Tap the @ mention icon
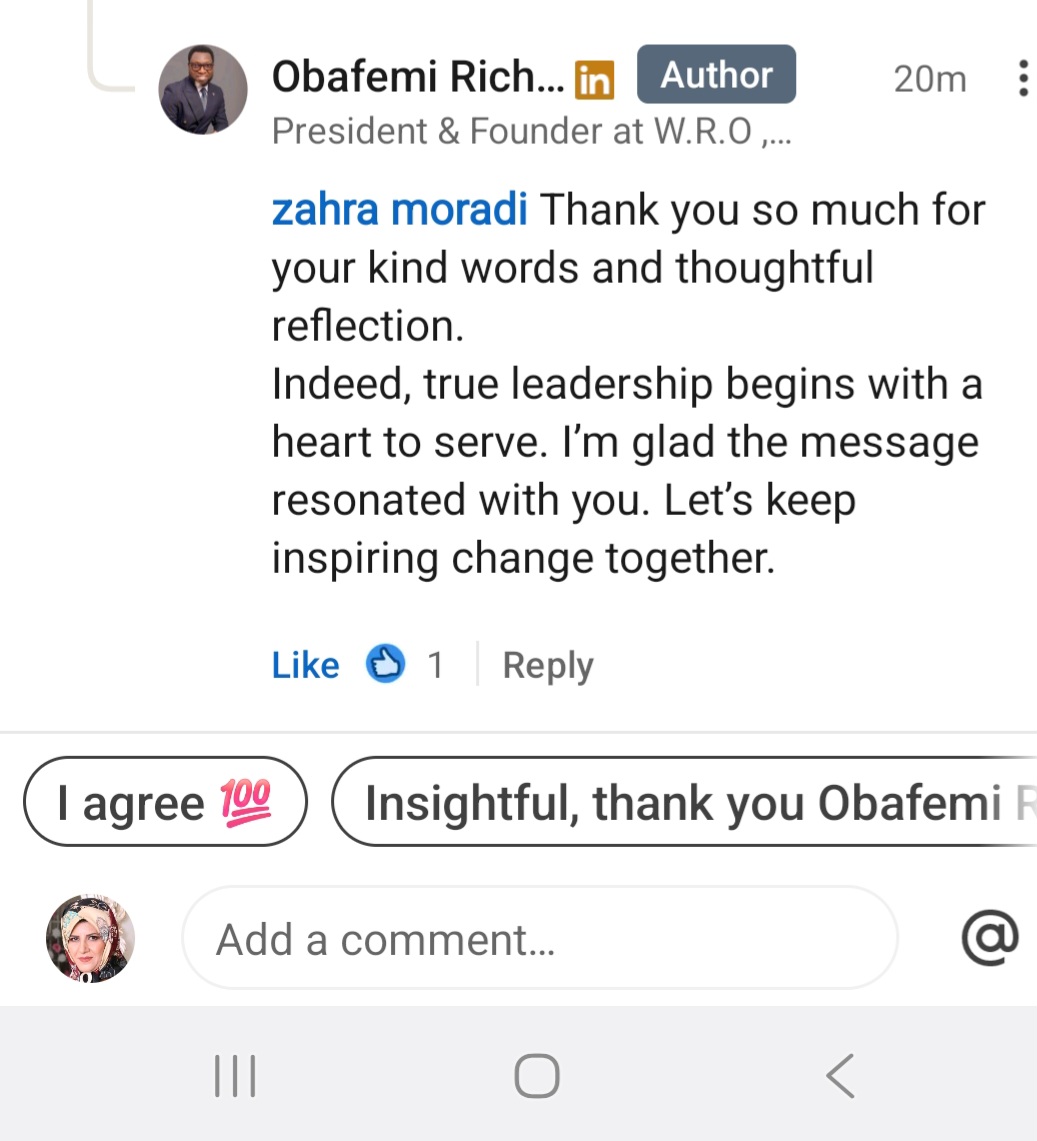The height and width of the screenshot is (1141, 1037). [x=989, y=938]
